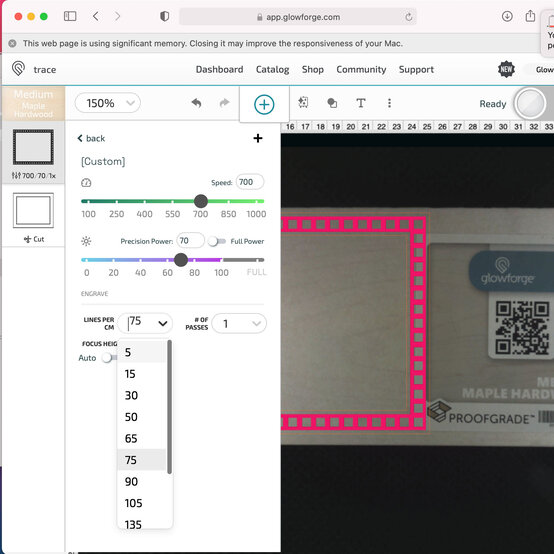The width and height of the screenshot is (554, 554).
Task: Click the Precision Power input field
Action: 190,241
